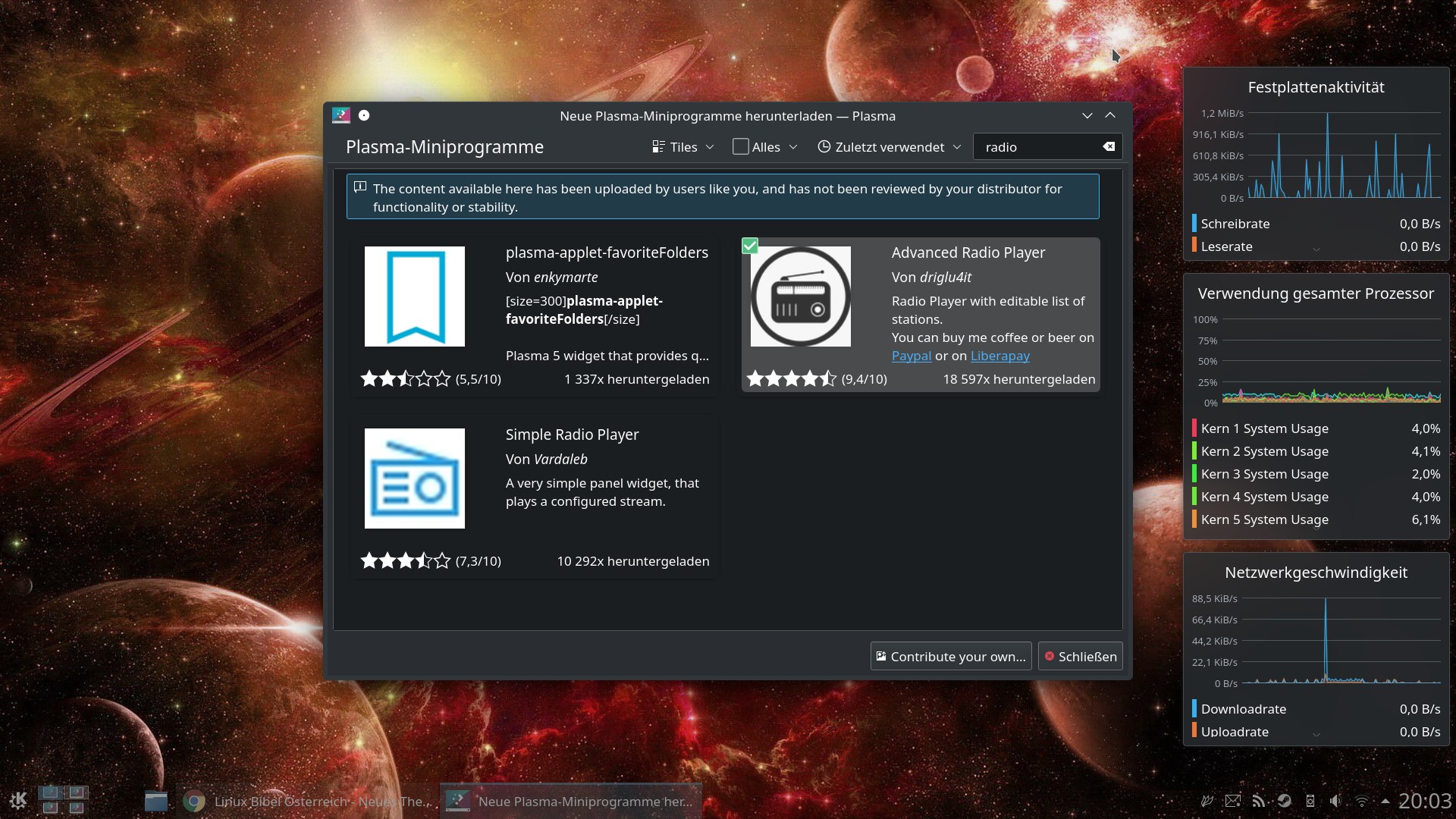The image size is (1456, 819).
Task: Click Kern 1 System Usage red indicator
Action: coord(1194,428)
